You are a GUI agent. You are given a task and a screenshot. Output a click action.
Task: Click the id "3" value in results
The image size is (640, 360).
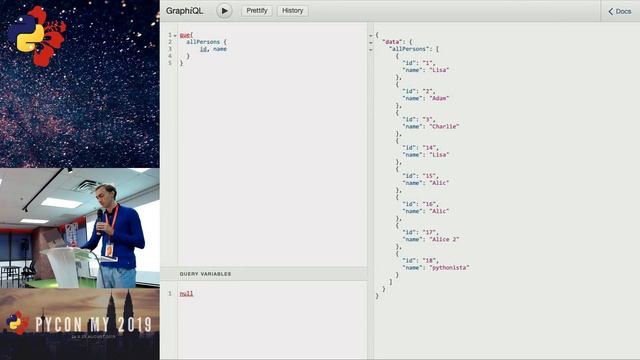coord(429,120)
